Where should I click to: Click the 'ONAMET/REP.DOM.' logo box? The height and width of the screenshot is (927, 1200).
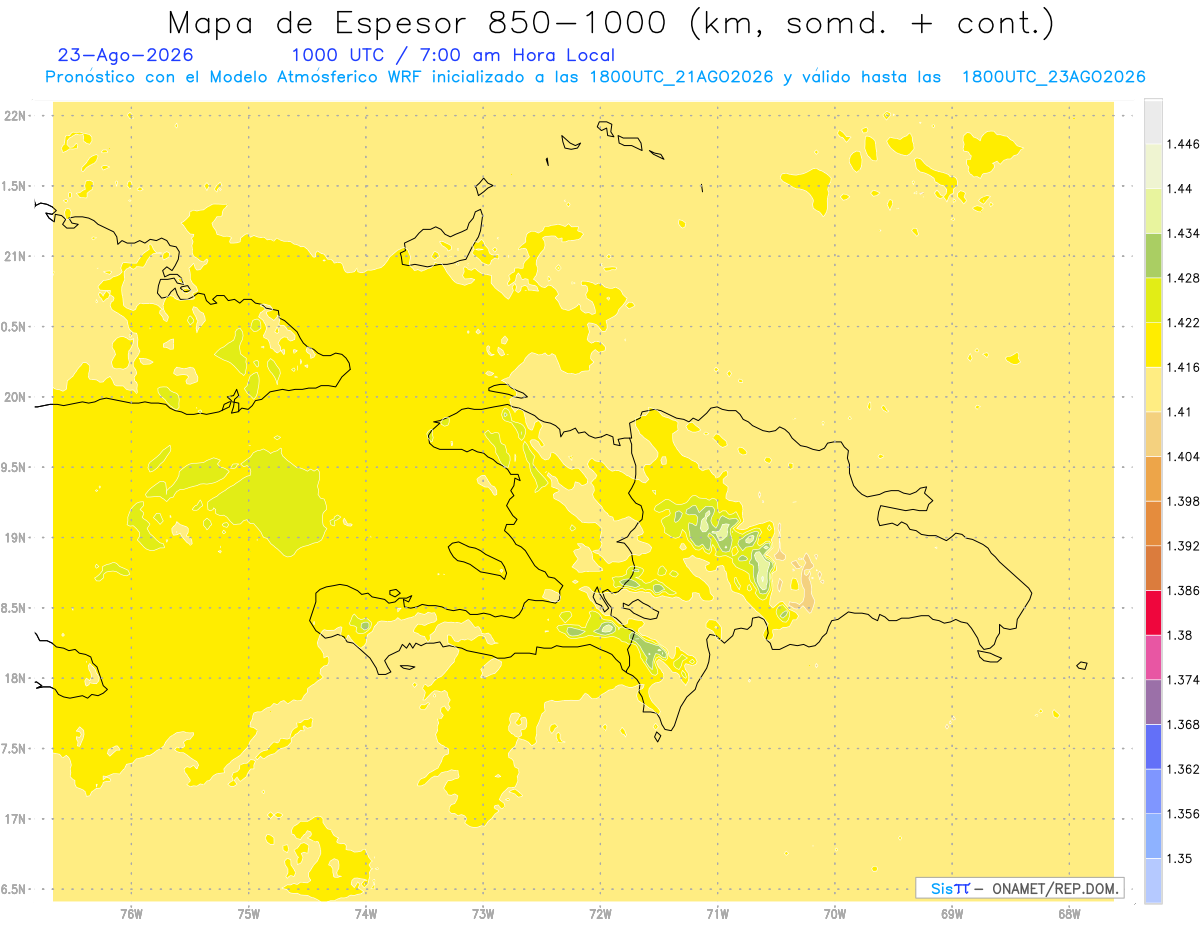coord(1020,888)
